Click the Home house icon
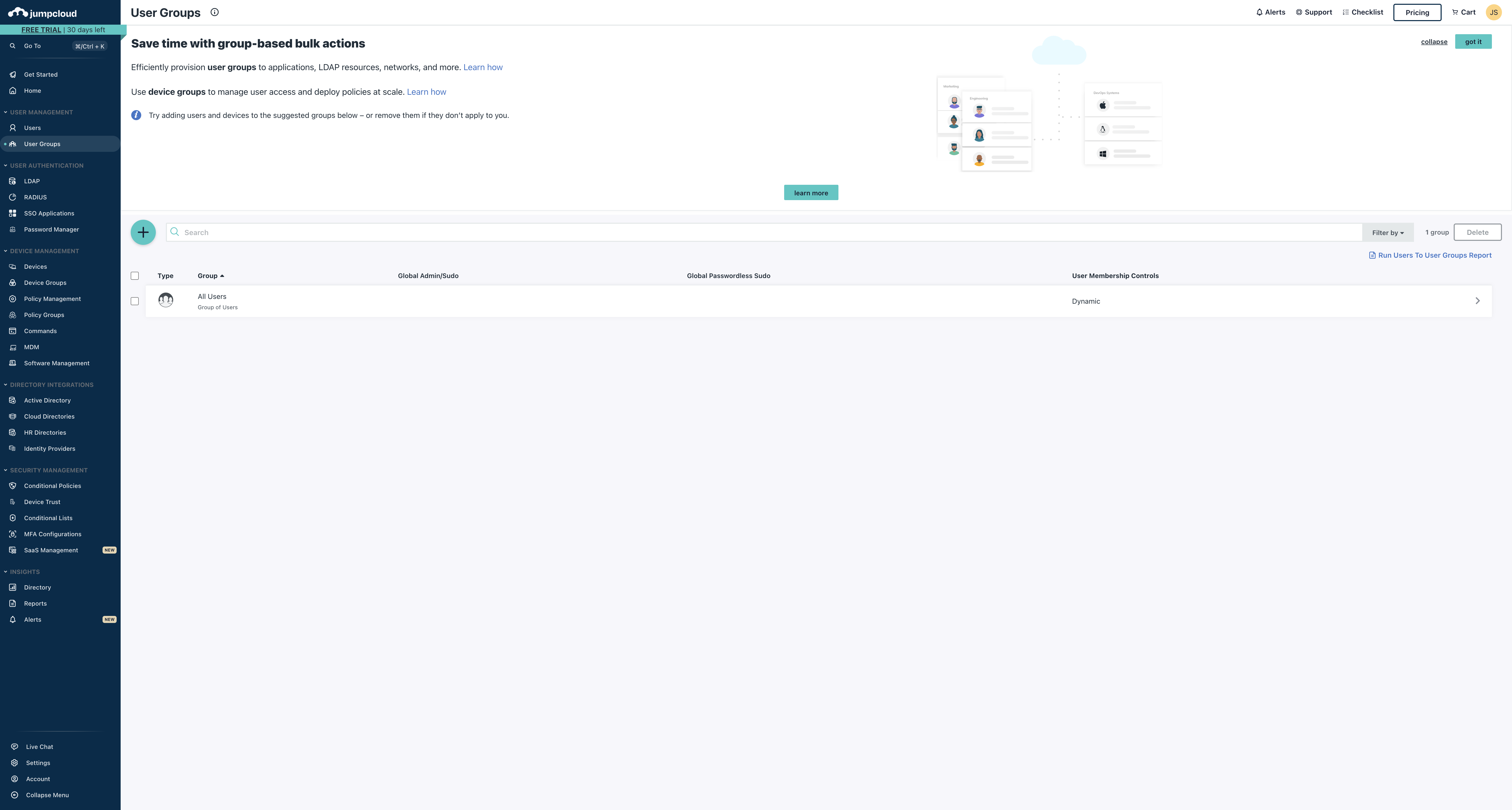The image size is (1512, 810). [x=12, y=91]
